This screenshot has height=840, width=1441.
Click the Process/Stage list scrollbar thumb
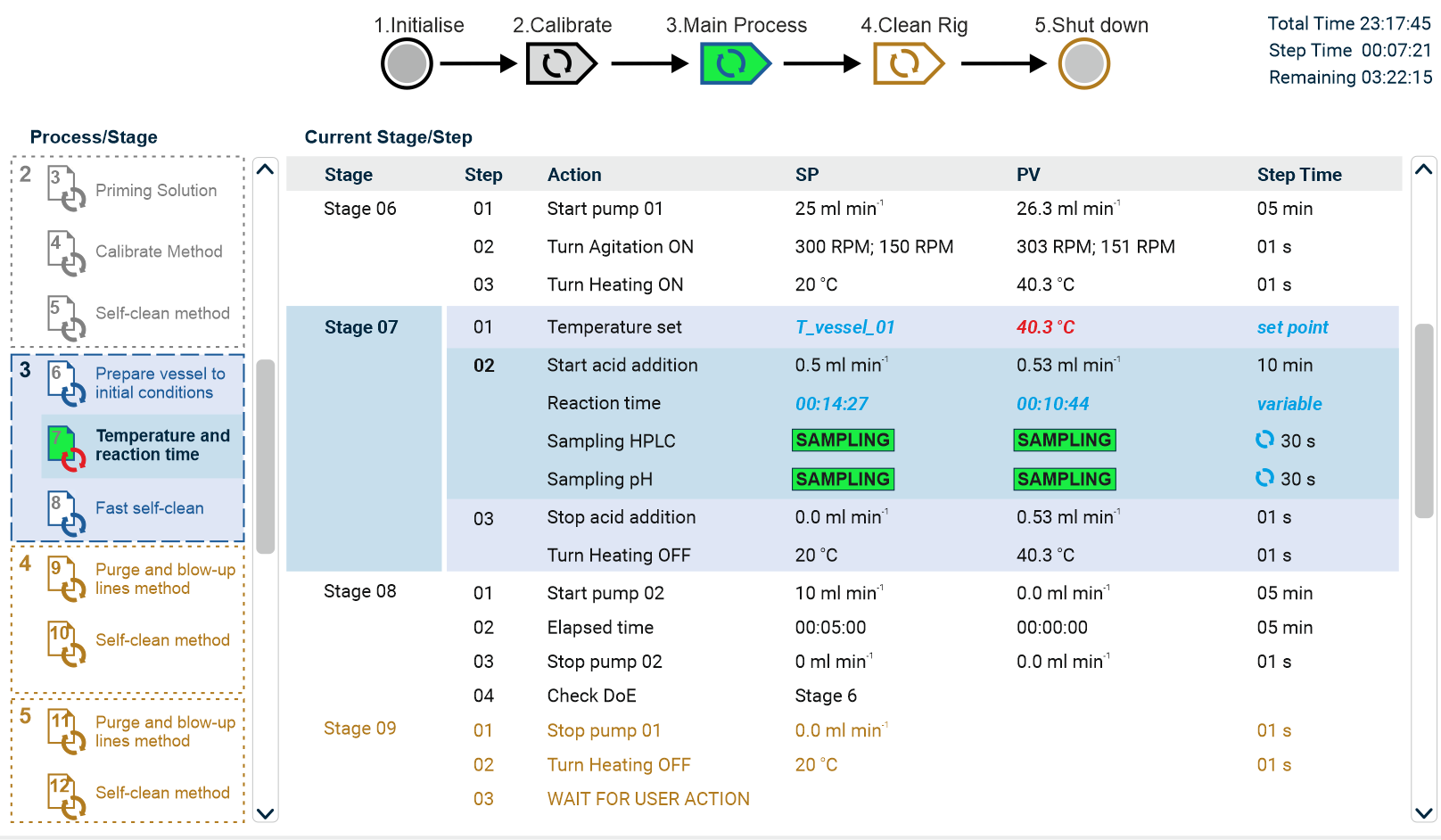265,456
